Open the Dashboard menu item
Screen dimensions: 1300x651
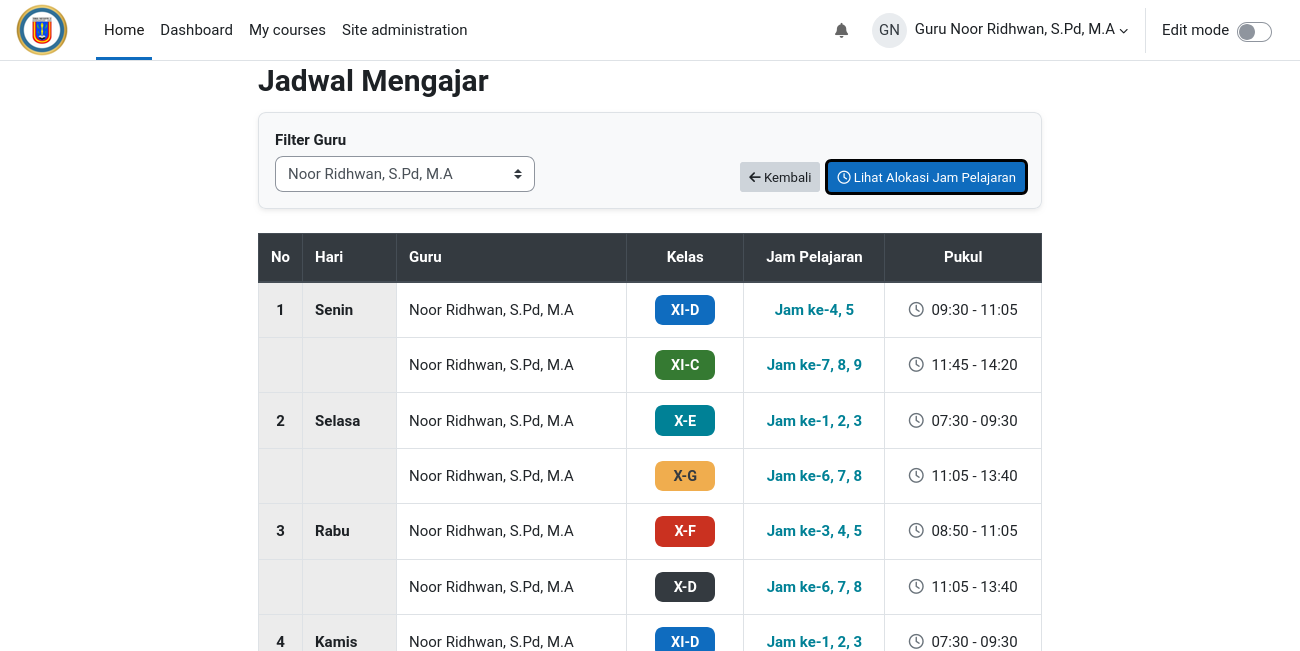click(x=196, y=30)
